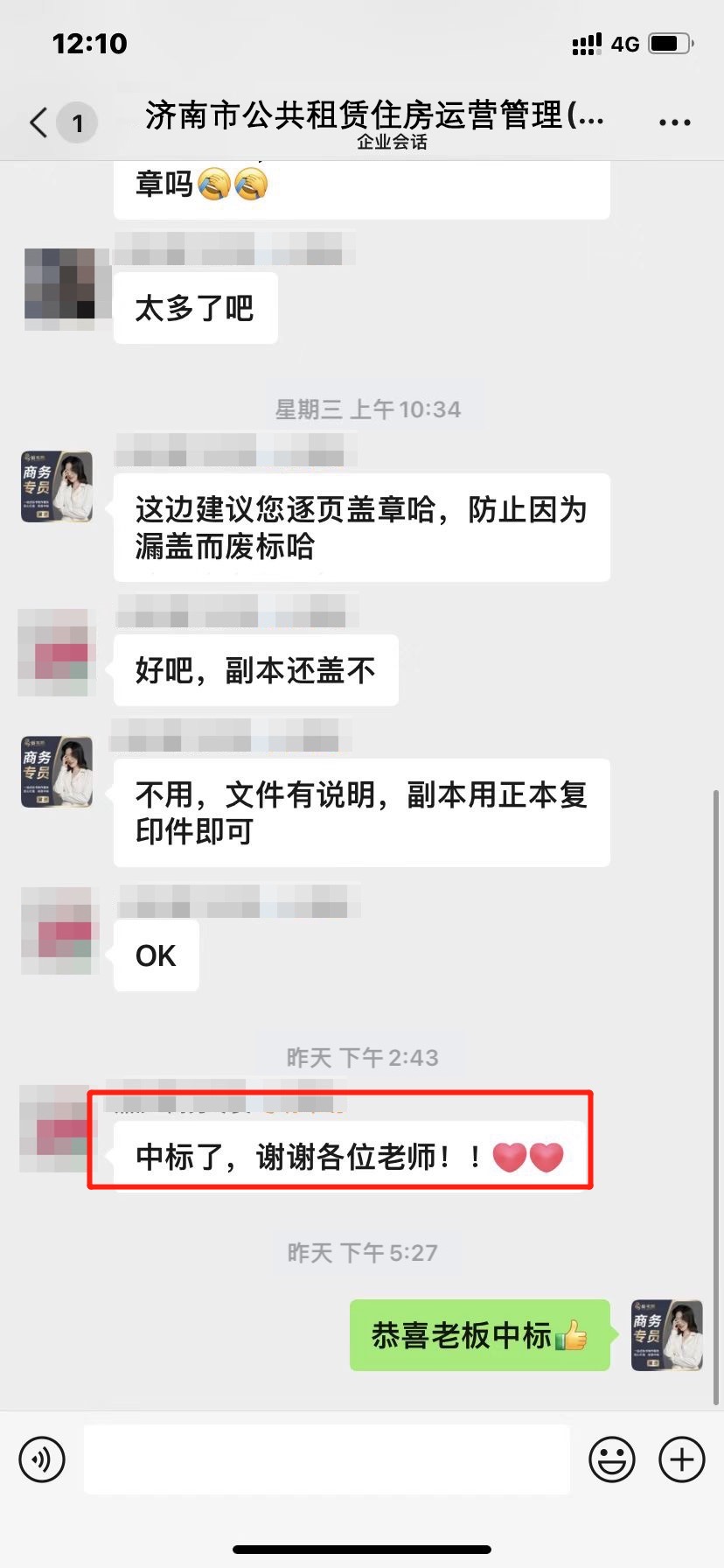Viewport: 724px width, 1568px height.
Task: Tap the voice input icon
Action: tap(42, 1459)
